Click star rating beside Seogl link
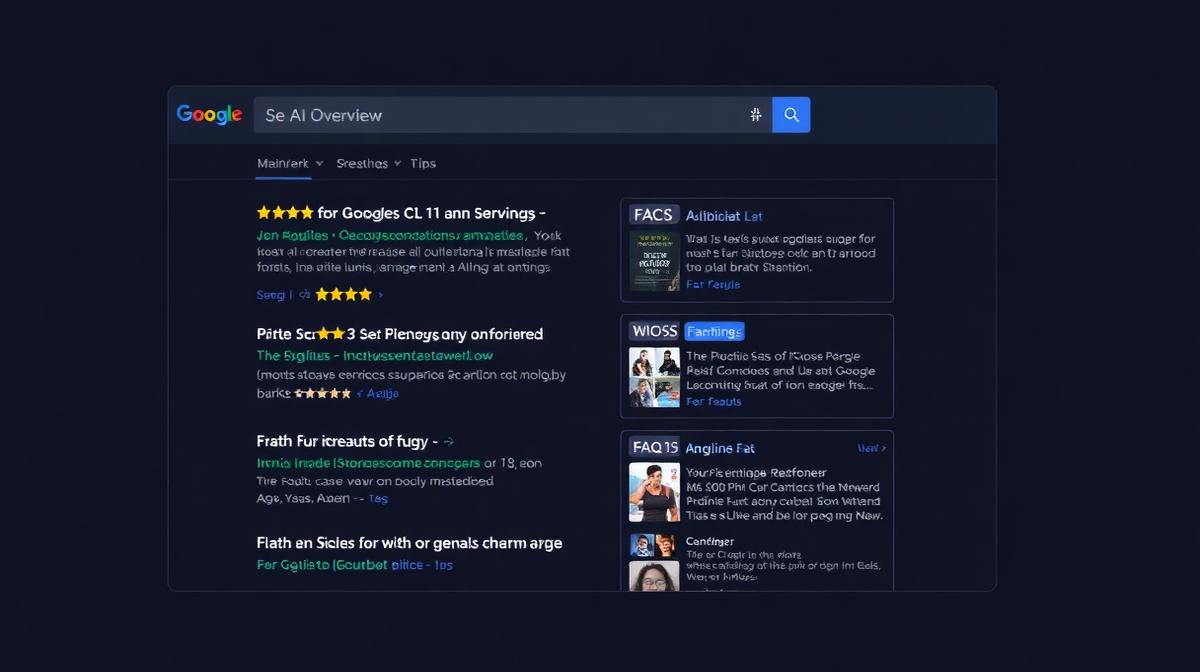Screen dimensions: 1200x672 point(343,295)
